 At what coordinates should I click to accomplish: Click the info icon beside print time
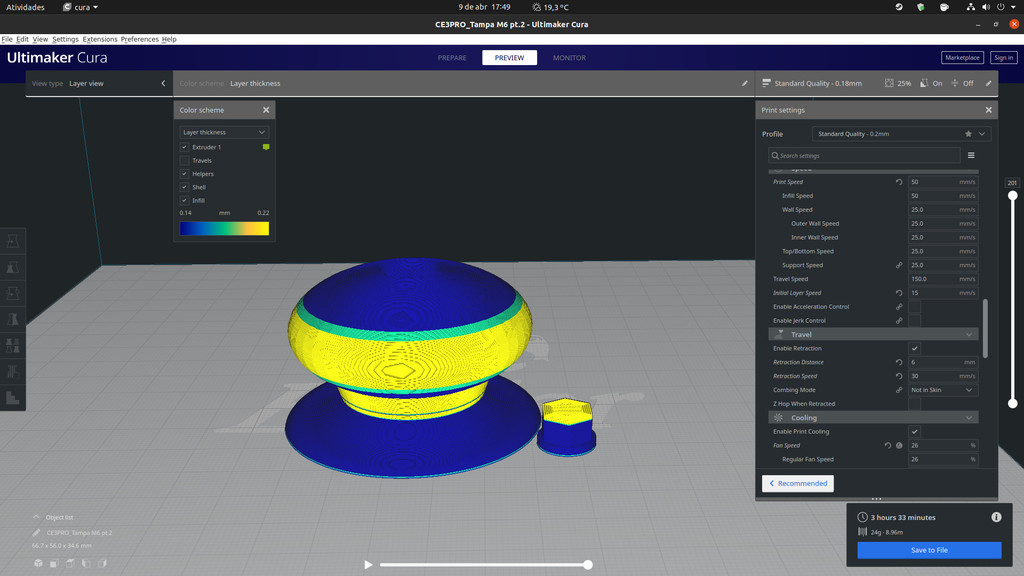[996, 517]
